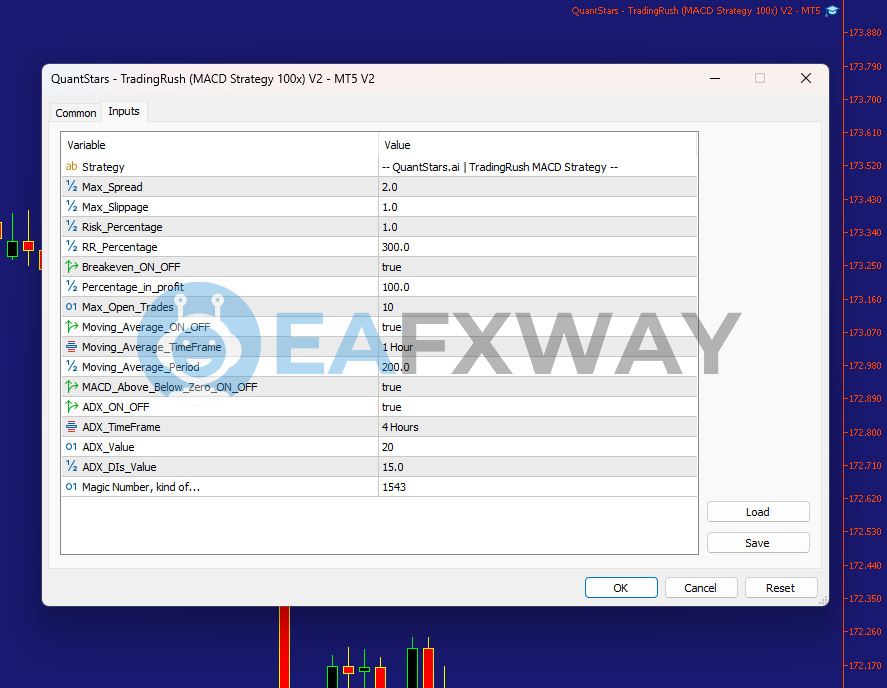This screenshot has height=688, width=887.
Task: Edit the Risk_Percentage value field
Action: [x=537, y=227]
